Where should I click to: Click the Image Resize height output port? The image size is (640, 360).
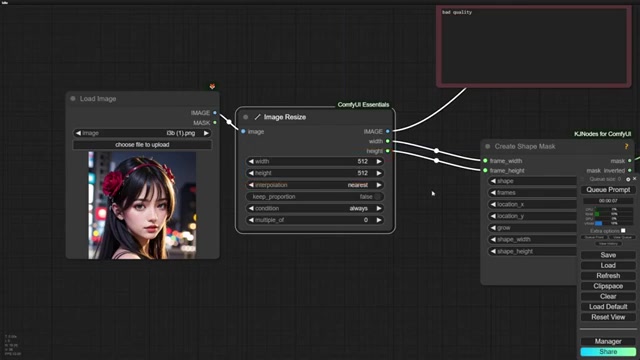coord(387,151)
